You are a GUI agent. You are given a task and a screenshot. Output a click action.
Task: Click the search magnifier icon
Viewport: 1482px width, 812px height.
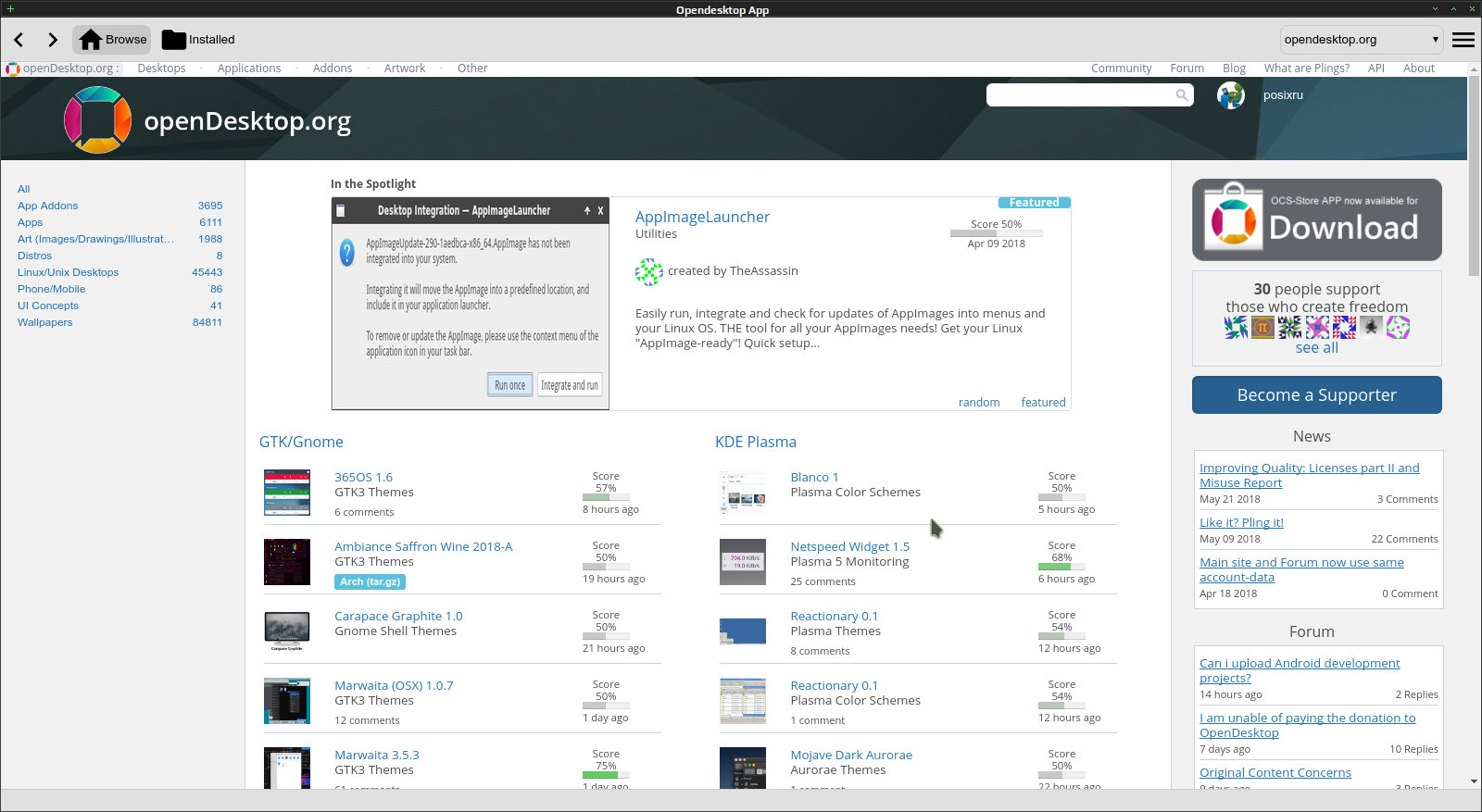point(1182,94)
